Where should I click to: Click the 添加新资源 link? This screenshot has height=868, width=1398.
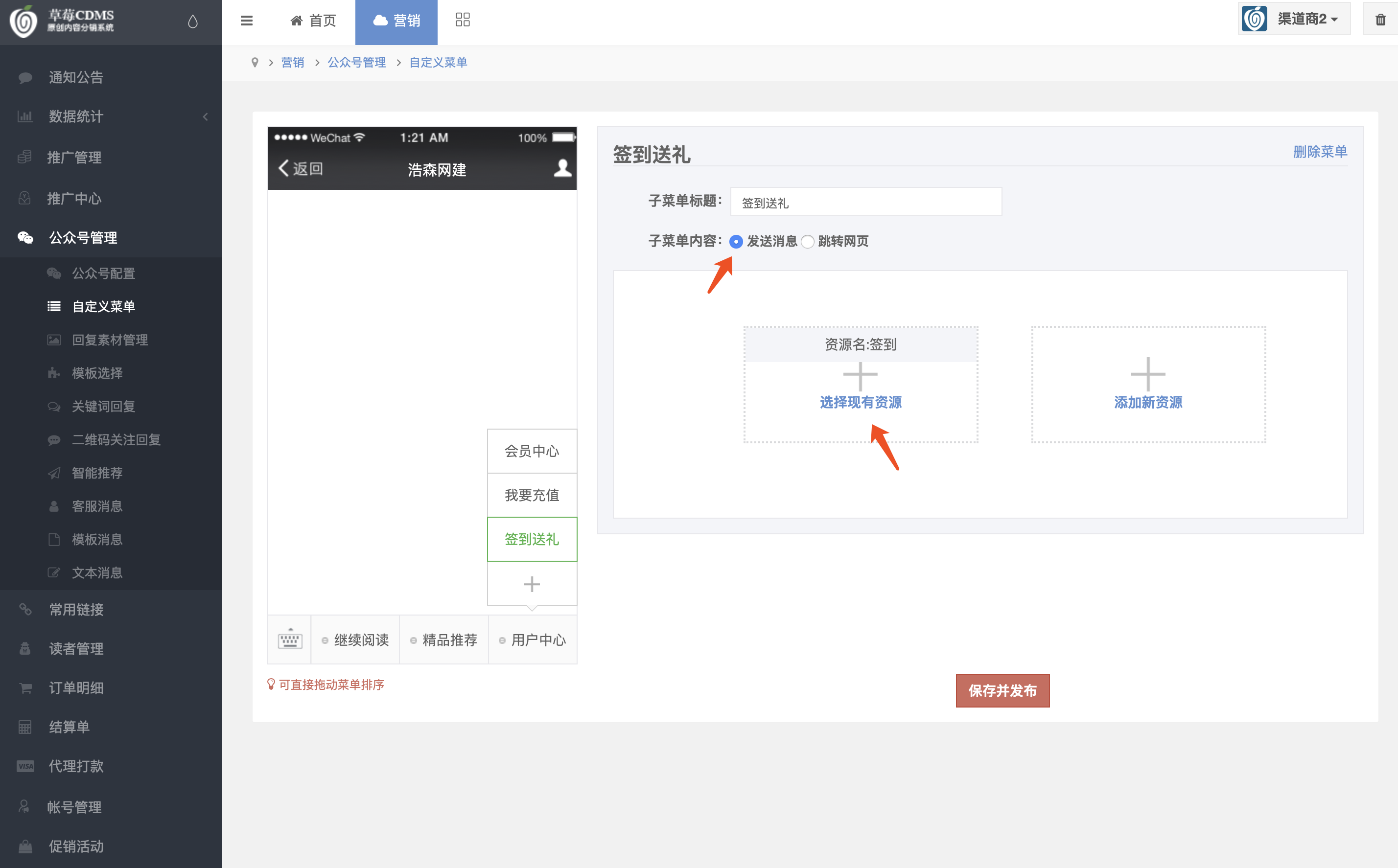click(1148, 402)
